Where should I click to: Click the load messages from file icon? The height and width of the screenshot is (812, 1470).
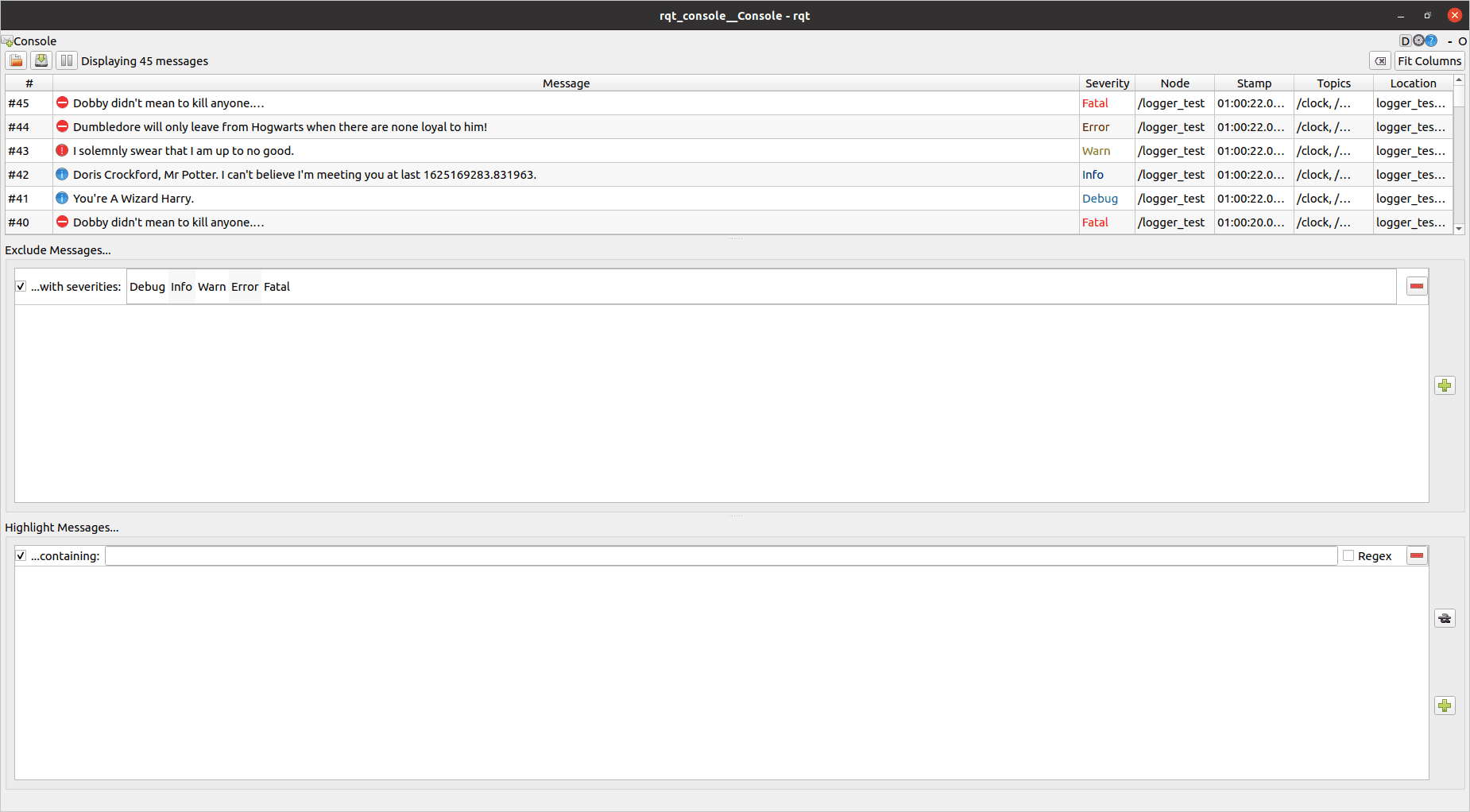point(16,61)
